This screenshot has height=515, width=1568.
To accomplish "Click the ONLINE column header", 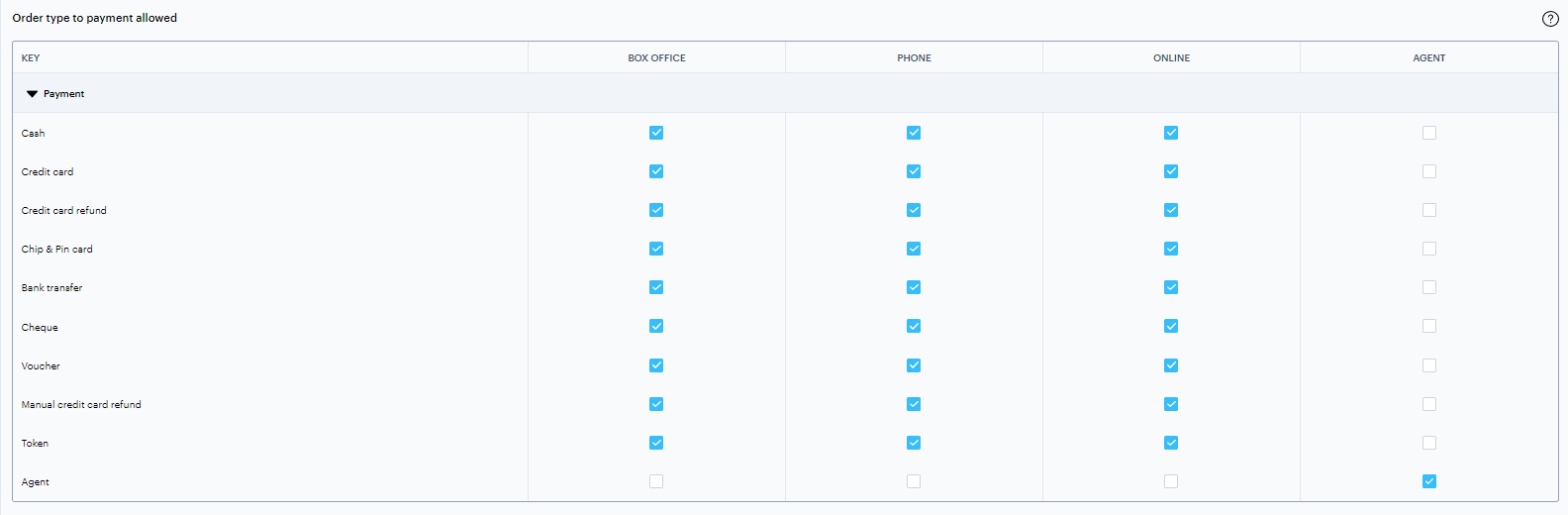I will pos(1171,58).
